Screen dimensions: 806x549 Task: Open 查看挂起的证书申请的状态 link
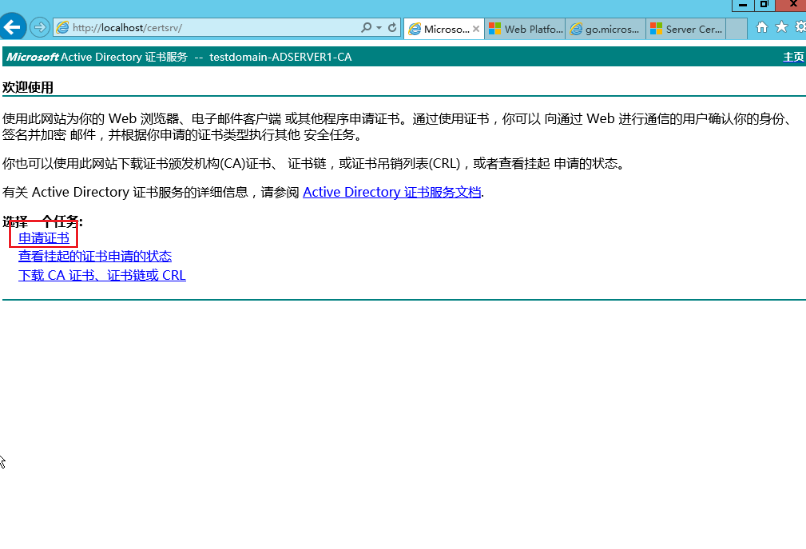click(x=95, y=256)
